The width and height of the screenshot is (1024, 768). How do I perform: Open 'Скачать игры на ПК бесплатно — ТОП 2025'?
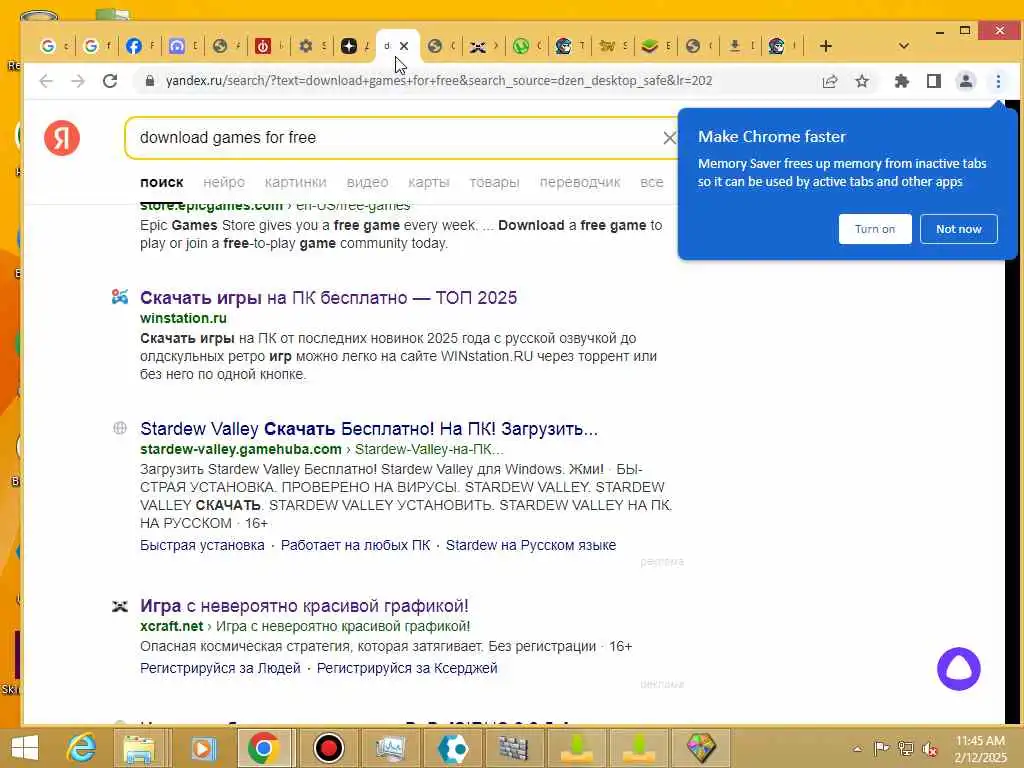point(328,298)
